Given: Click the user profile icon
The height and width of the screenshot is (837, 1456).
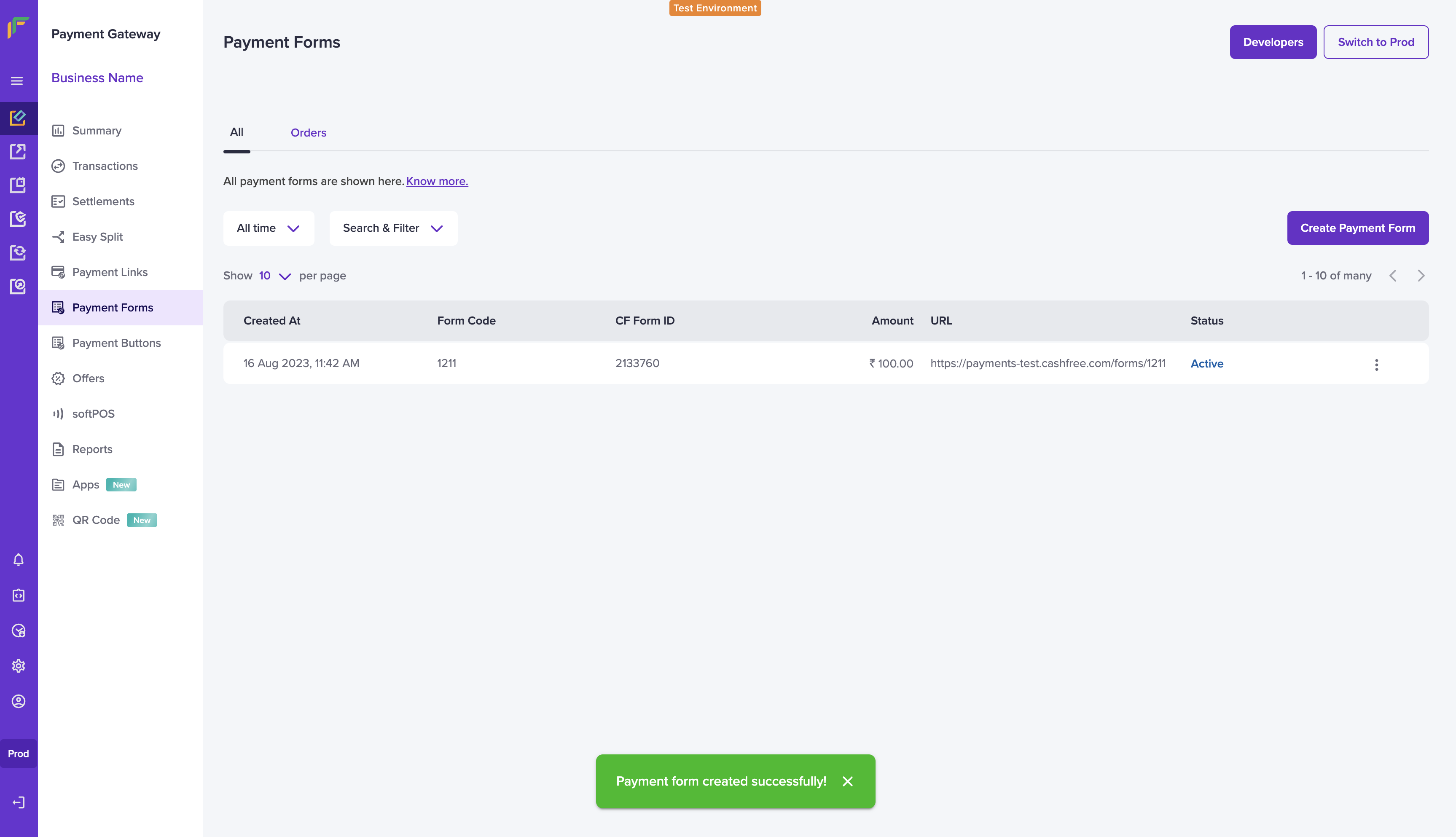Looking at the screenshot, I should click(19, 701).
